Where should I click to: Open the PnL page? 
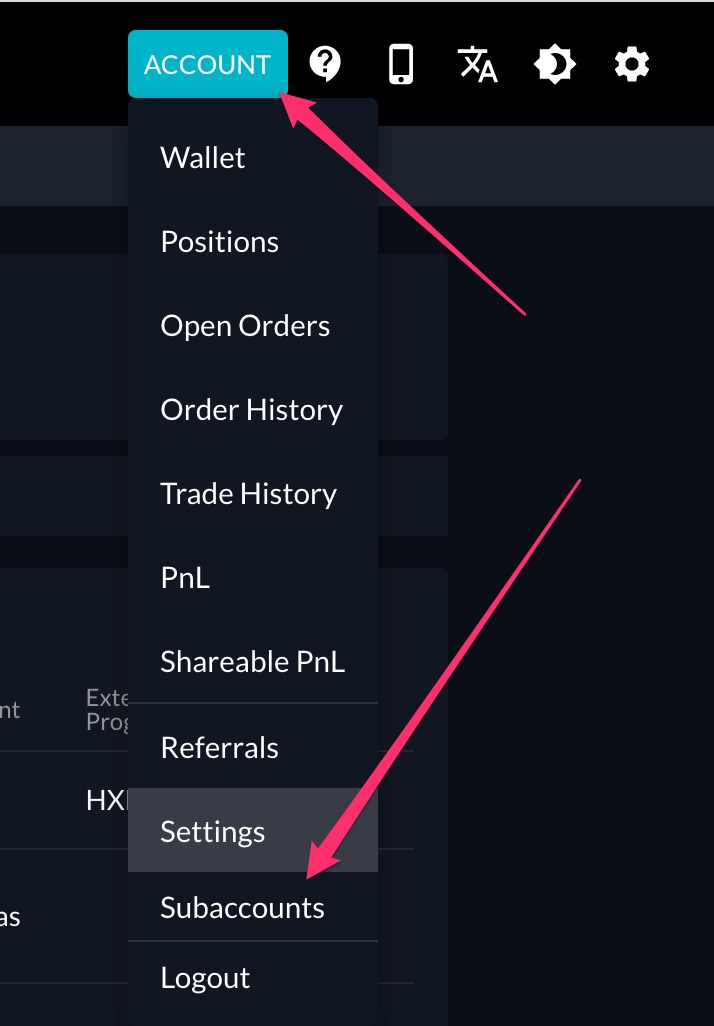pos(184,577)
